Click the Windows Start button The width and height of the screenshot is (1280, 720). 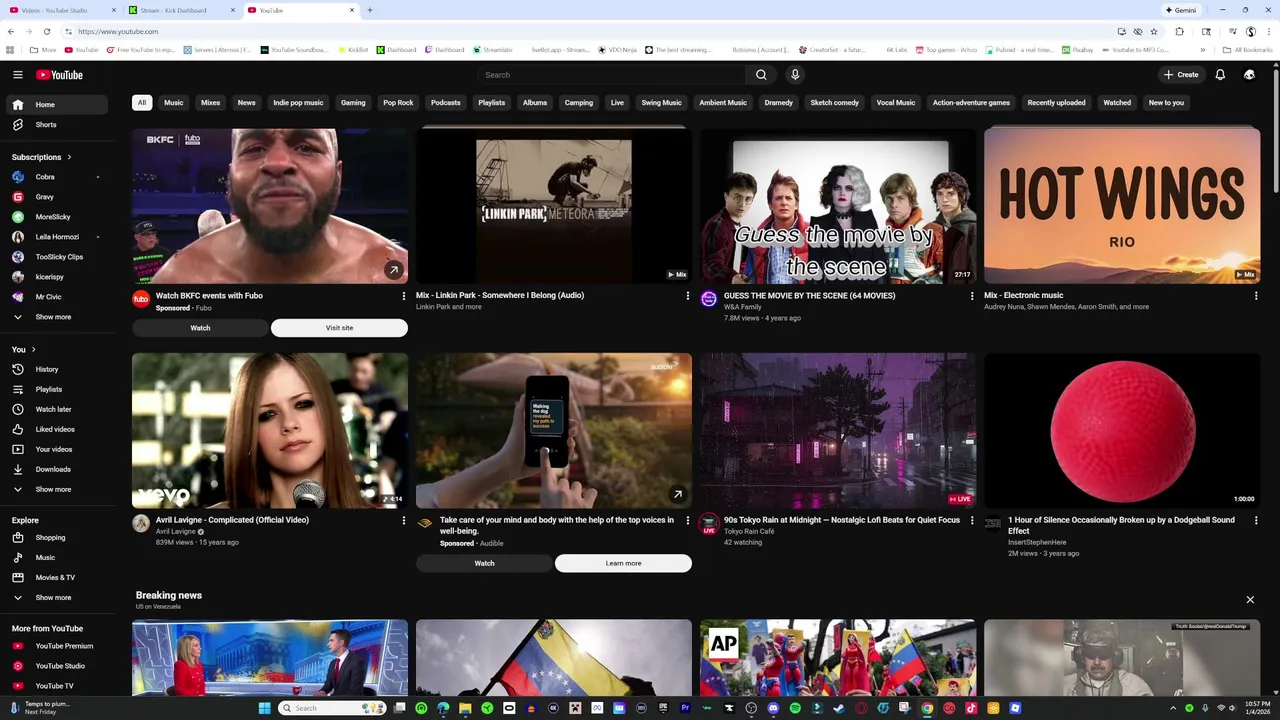pos(264,708)
